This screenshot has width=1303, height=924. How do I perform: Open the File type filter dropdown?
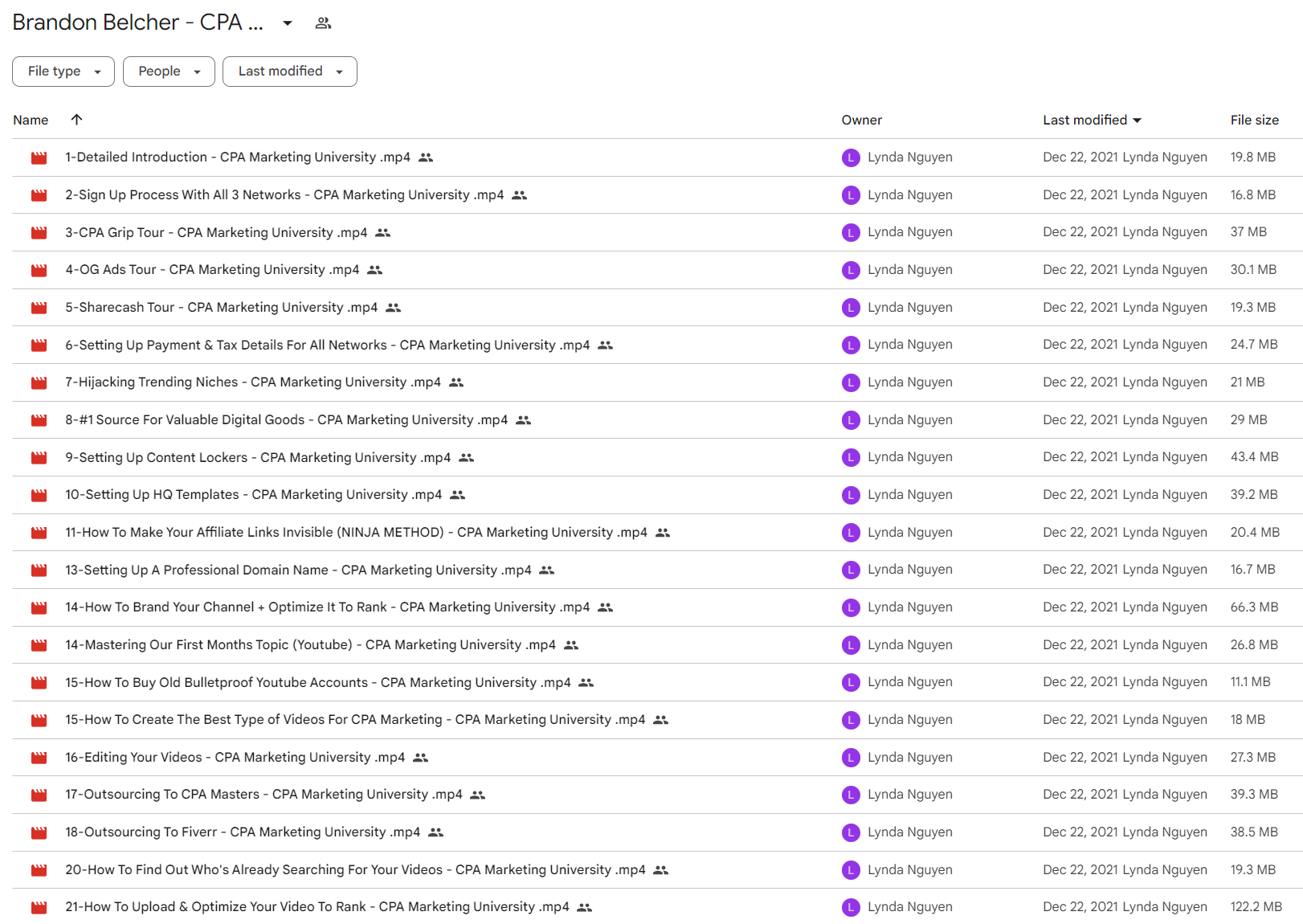click(63, 72)
